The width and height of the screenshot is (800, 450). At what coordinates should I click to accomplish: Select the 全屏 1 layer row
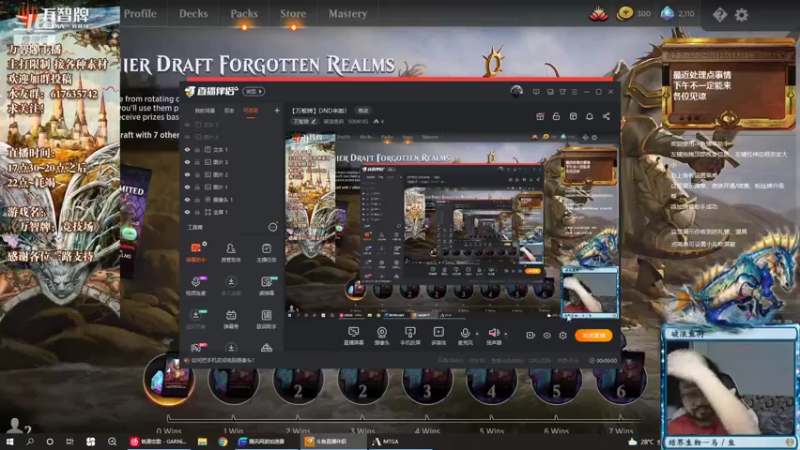click(x=232, y=212)
